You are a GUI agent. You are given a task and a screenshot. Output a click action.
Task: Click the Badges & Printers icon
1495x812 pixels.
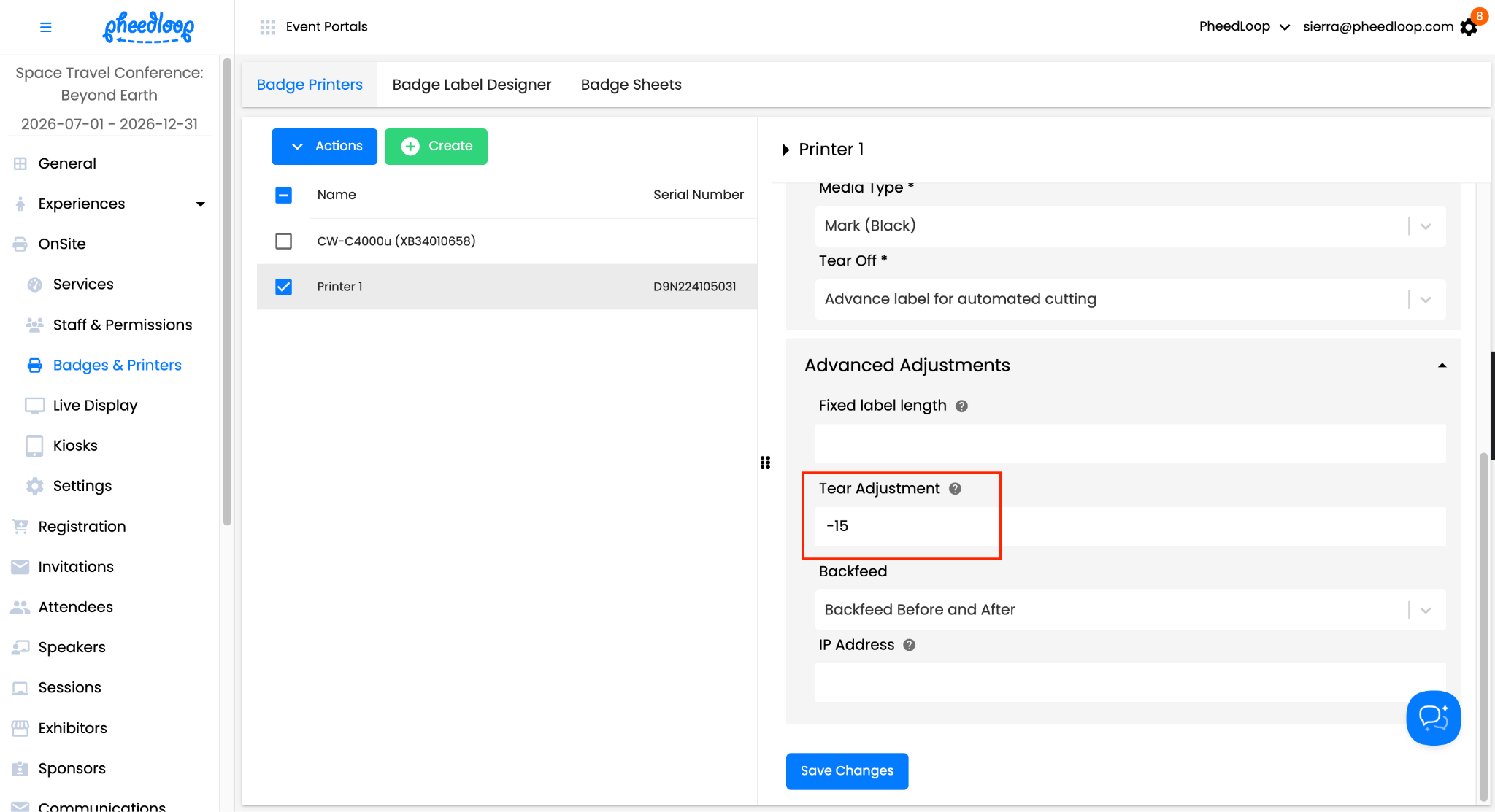tap(34, 366)
